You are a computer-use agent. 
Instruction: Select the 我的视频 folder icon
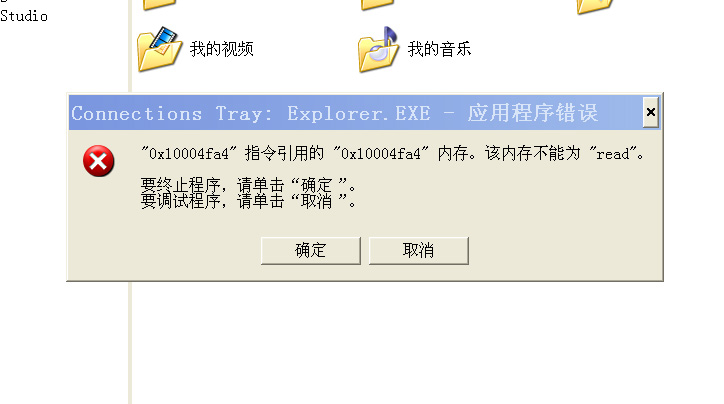click(x=159, y=49)
